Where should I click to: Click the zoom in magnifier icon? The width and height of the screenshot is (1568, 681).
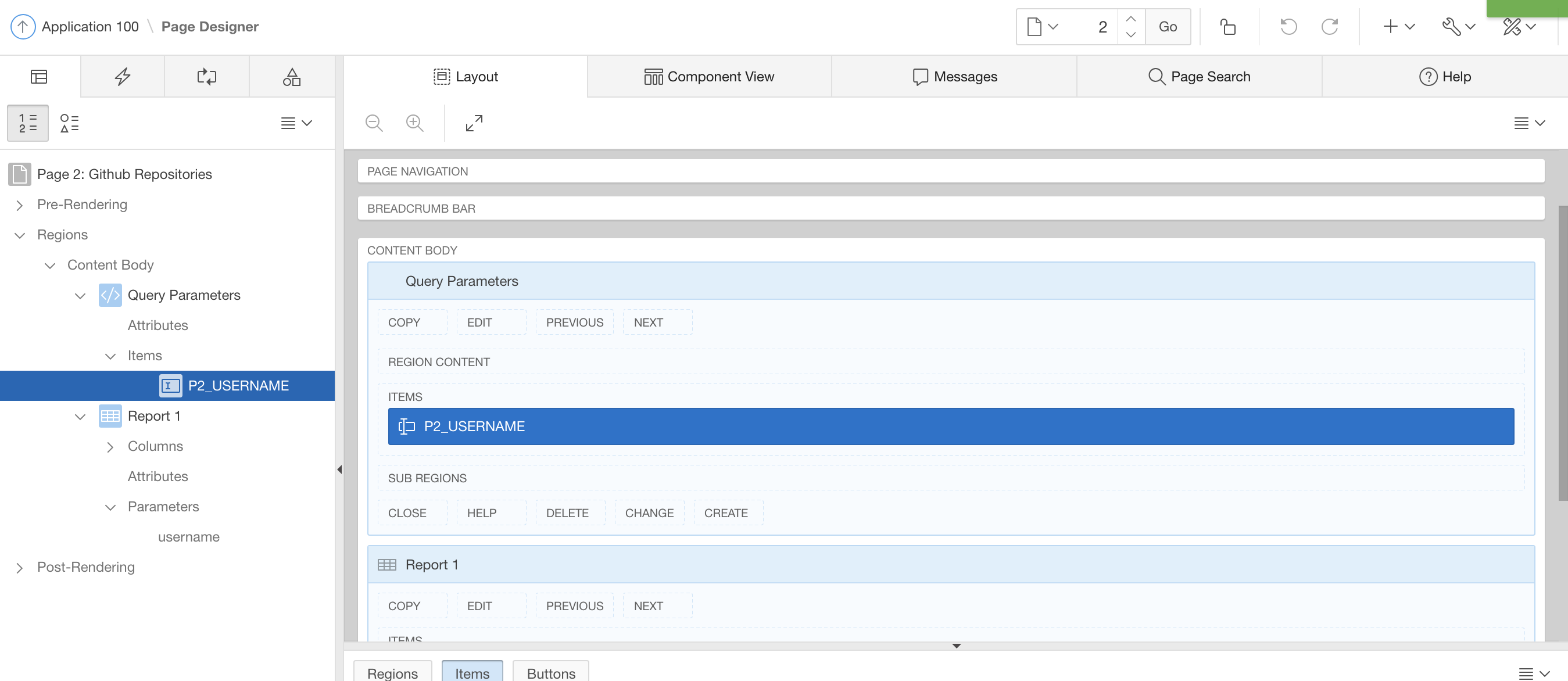[x=414, y=123]
